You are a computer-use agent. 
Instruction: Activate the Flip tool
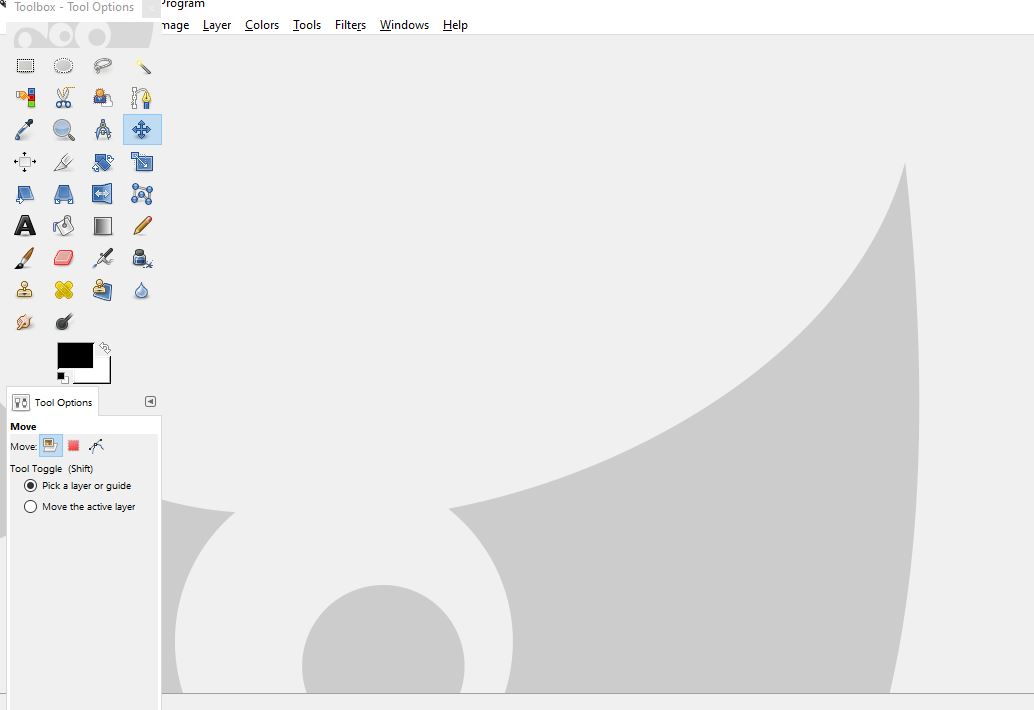(102, 194)
